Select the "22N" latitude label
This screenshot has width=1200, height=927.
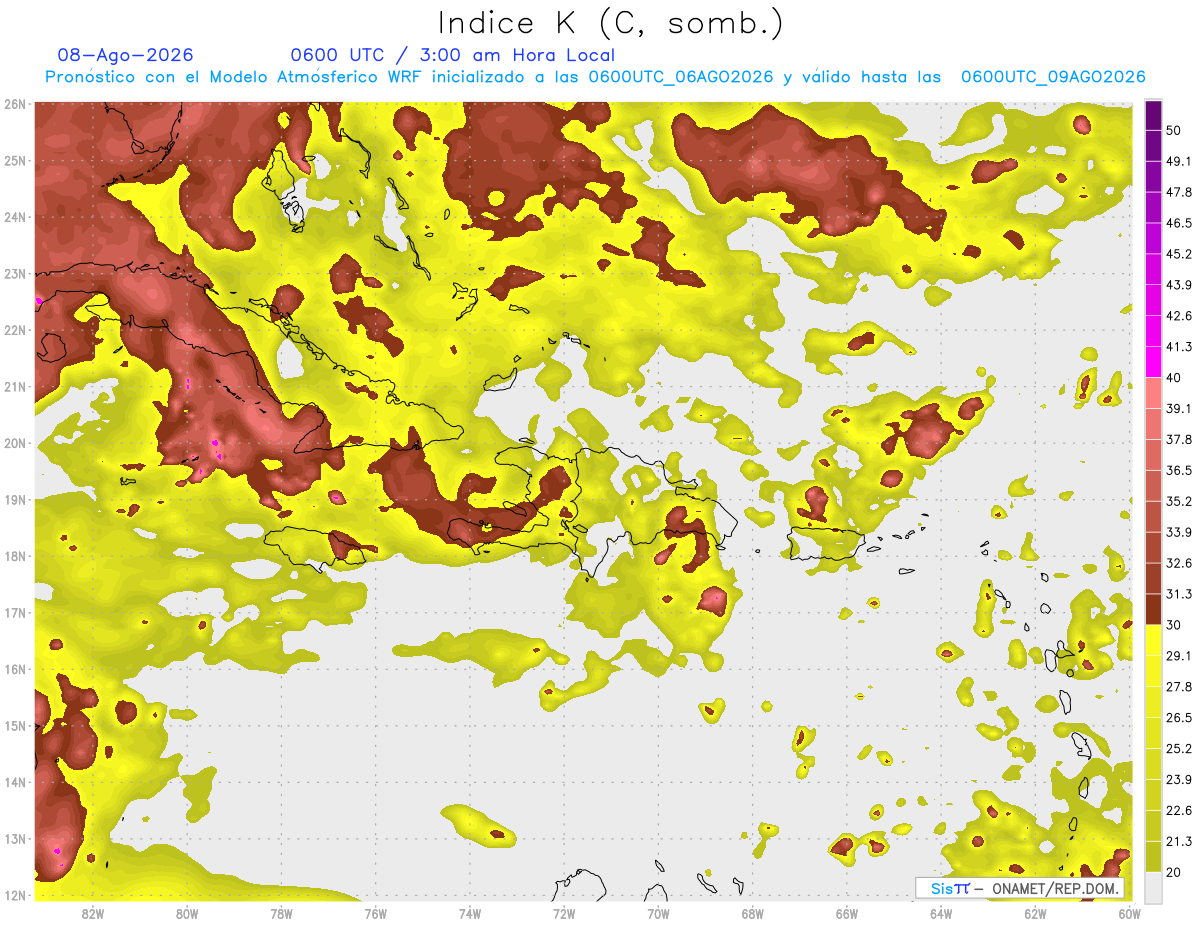pos(15,330)
